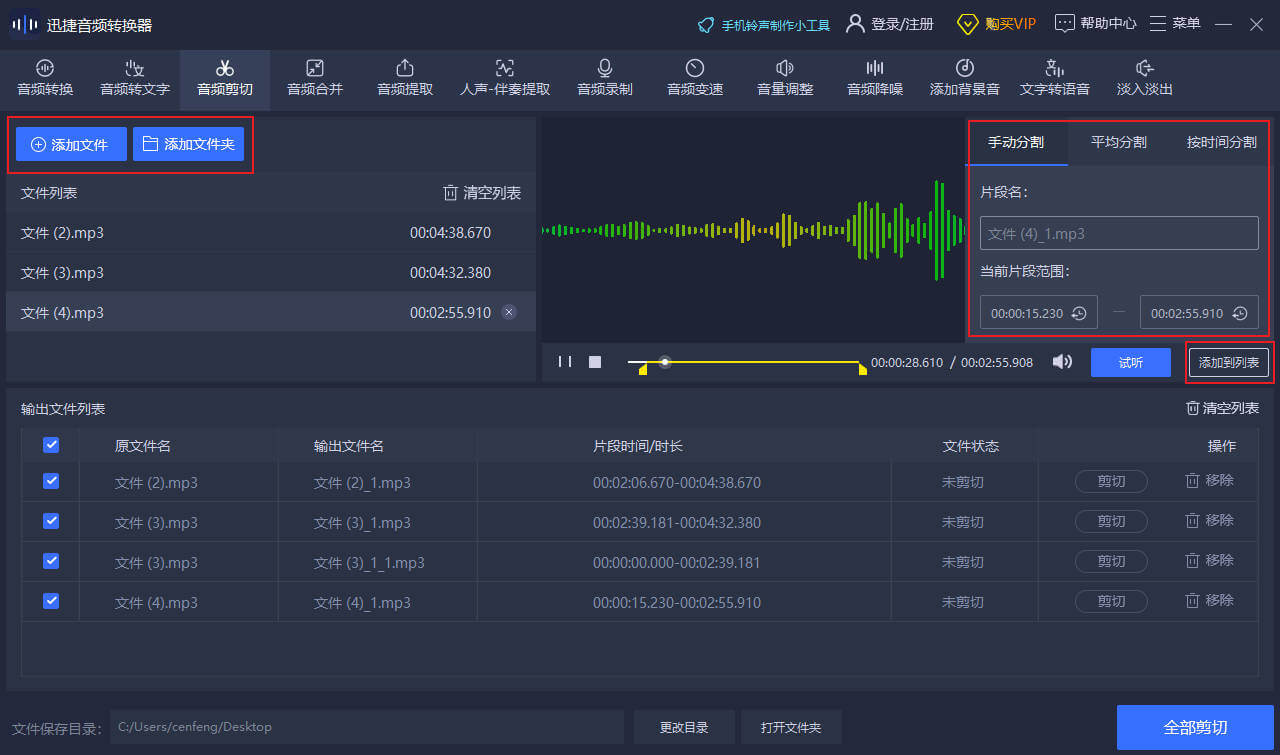
Task: Open the 音频录制 recording tool
Action: coord(605,78)
